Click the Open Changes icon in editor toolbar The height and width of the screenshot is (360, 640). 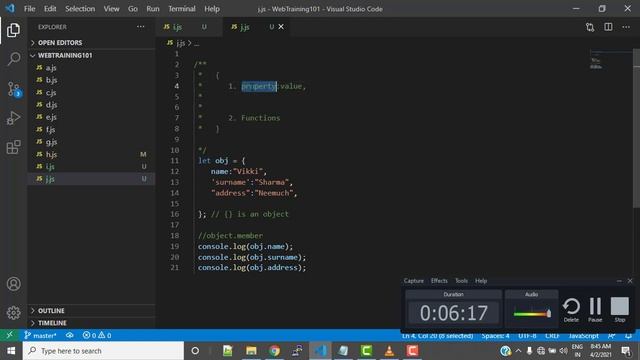tap(590, 27)
